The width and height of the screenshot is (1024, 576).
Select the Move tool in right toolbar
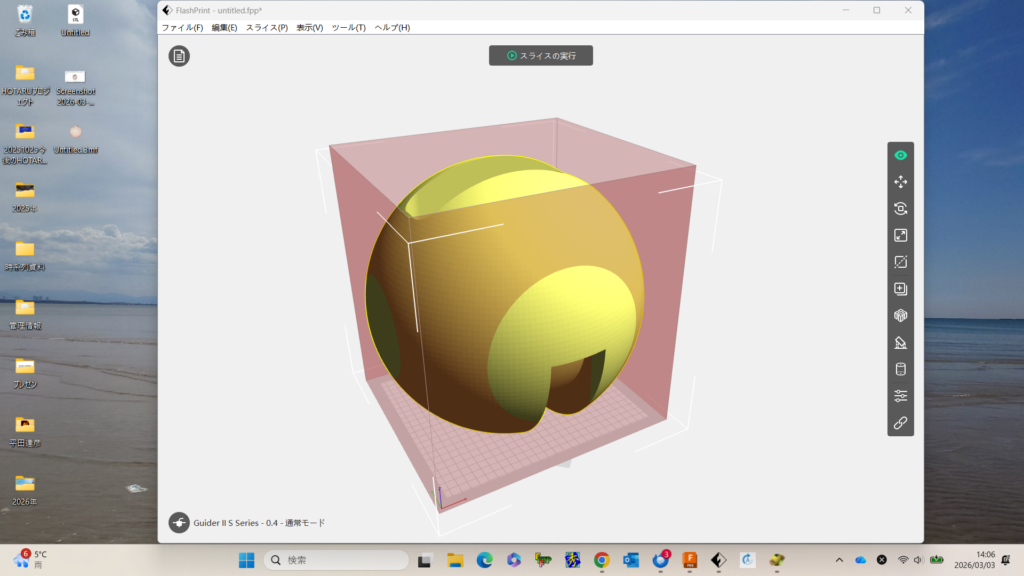(900, 182)
